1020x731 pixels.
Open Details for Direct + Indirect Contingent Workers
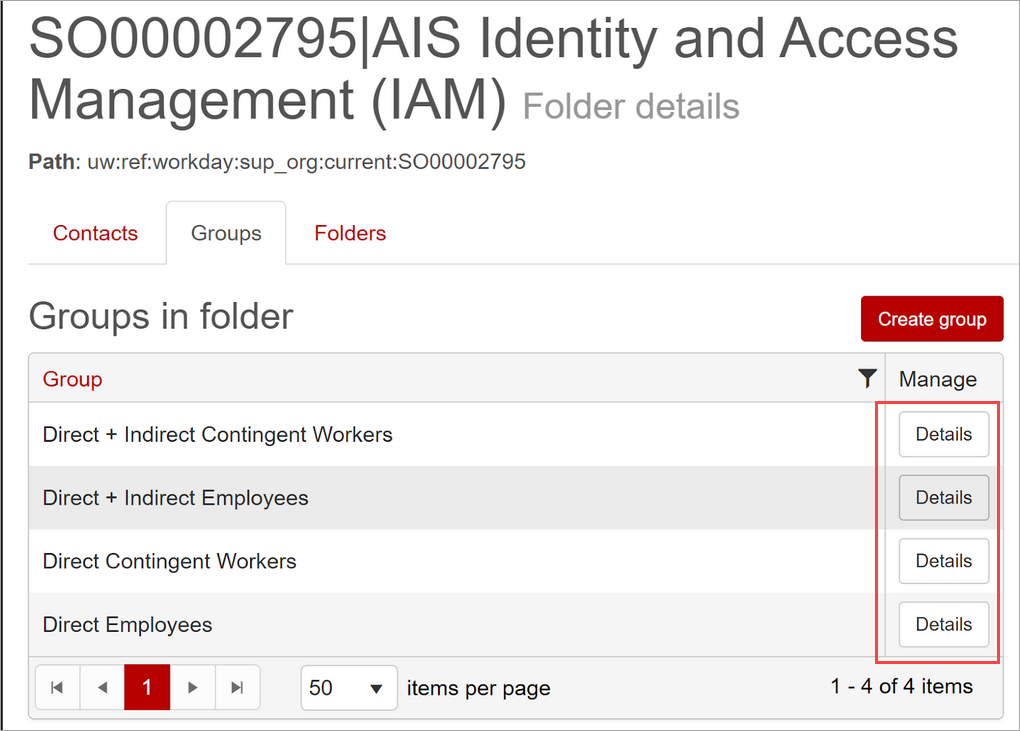(x=944, y=434)
